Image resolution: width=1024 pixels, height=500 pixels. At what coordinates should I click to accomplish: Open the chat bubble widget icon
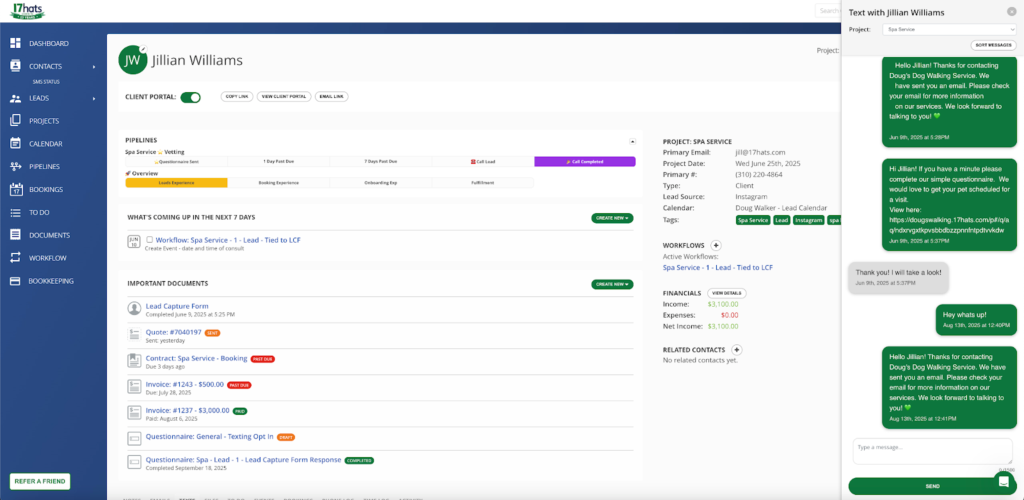click(x=1004, y=481)
